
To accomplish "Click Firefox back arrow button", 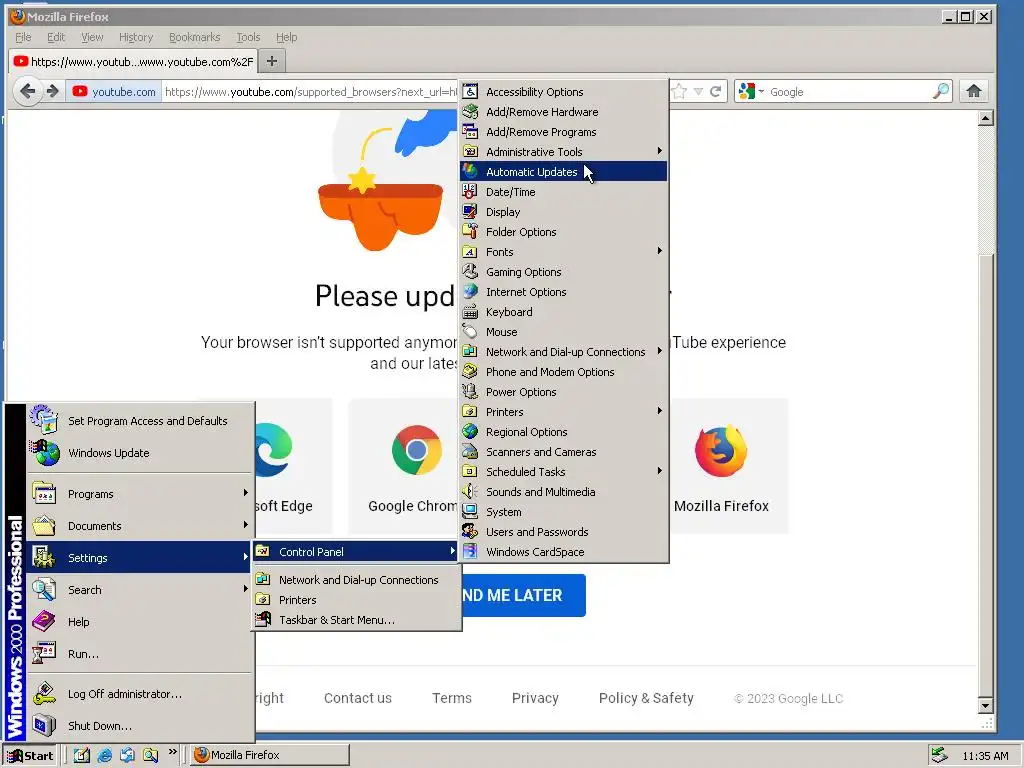I will [27, 91].
